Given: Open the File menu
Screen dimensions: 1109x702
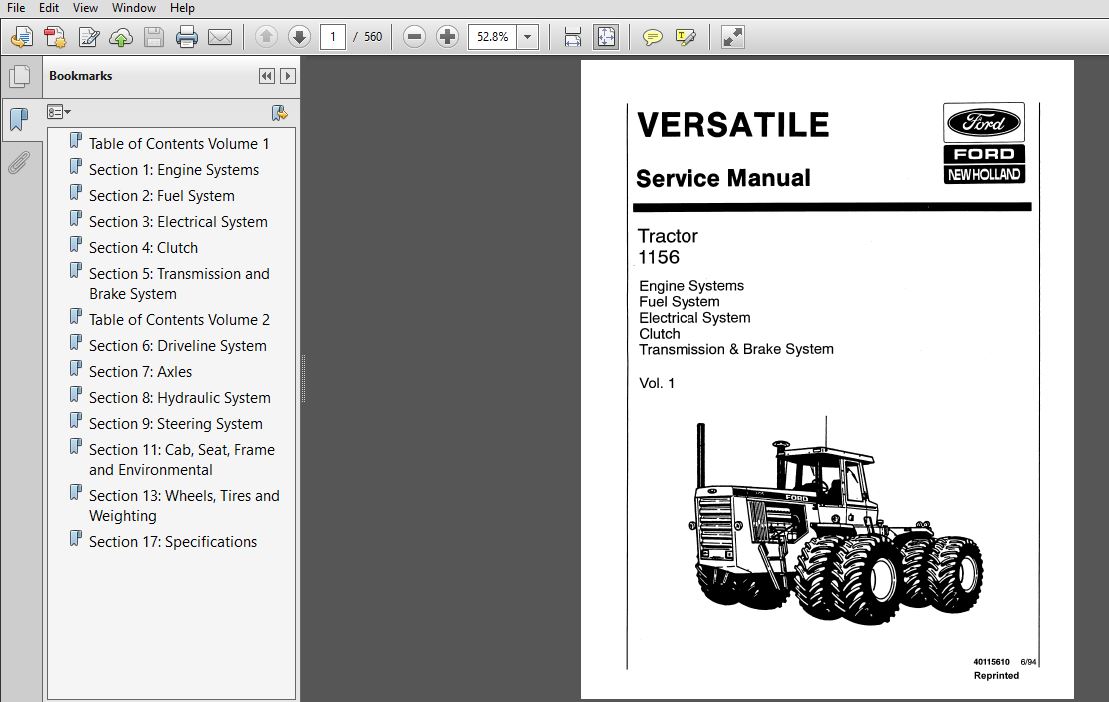Looking at the screenshot, I should click(x=16, y=8).
